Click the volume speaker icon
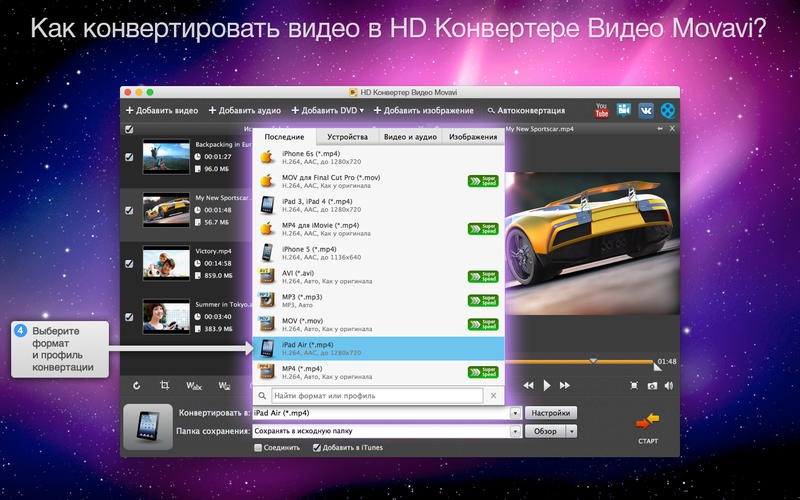This screenshot has height=500, width=800. (x=669, y=386)
